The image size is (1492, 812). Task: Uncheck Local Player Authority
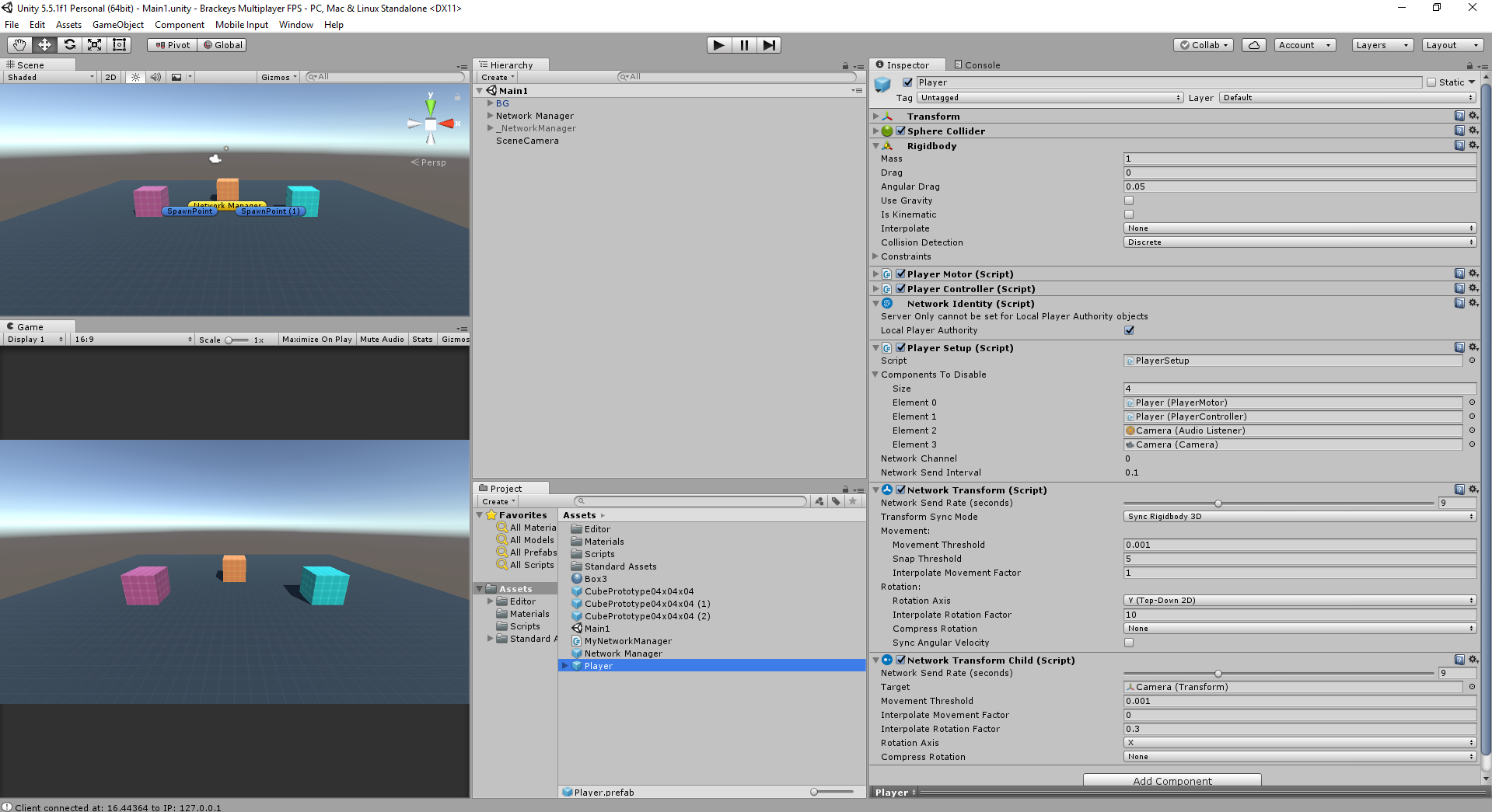(x=1129, y=330)
